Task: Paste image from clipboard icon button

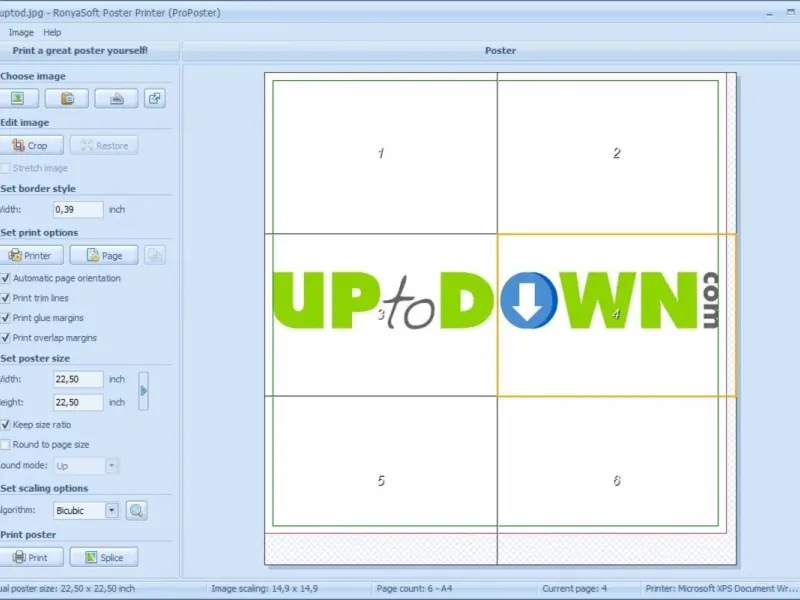Action: click(x=67, y=98)
